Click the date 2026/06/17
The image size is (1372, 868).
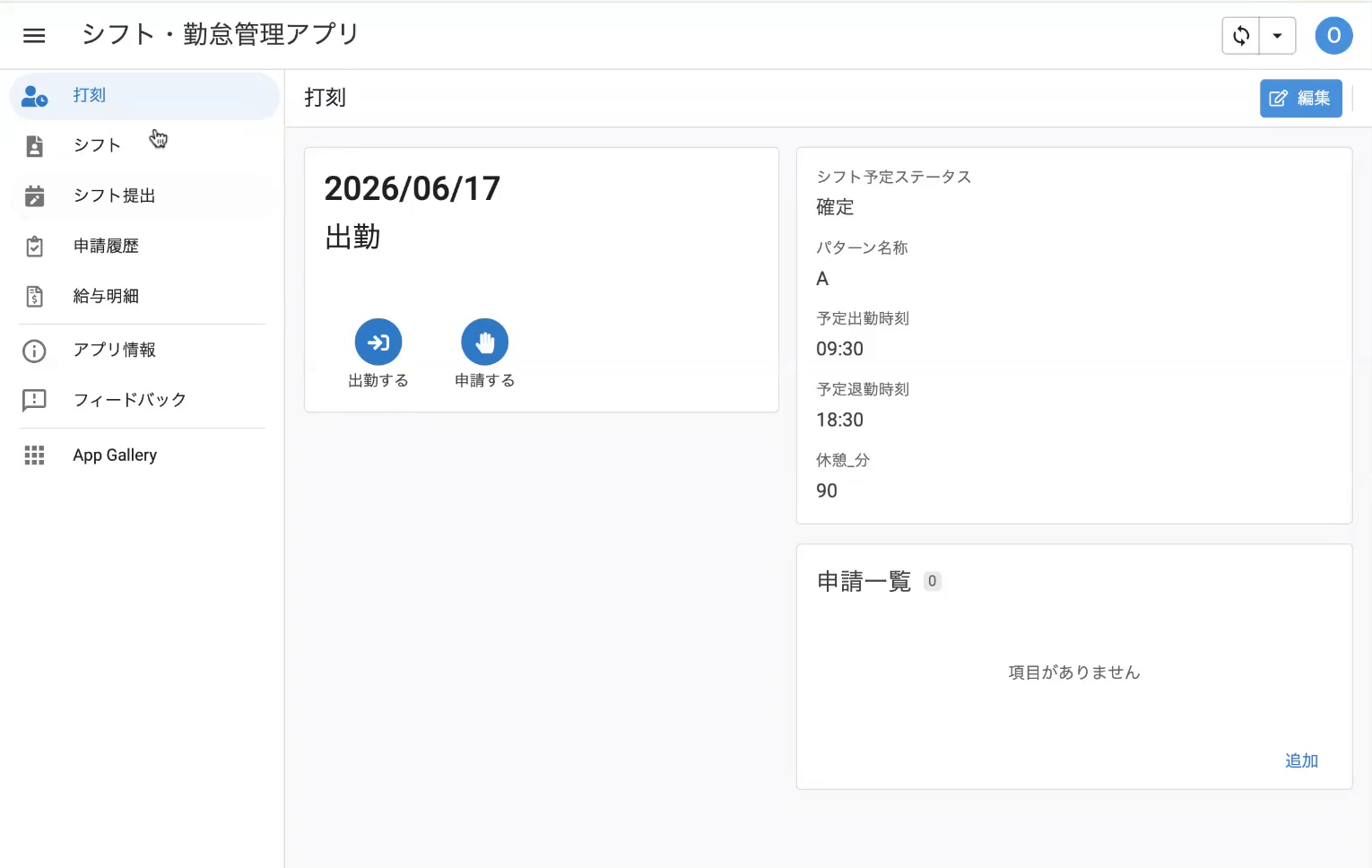412,189
